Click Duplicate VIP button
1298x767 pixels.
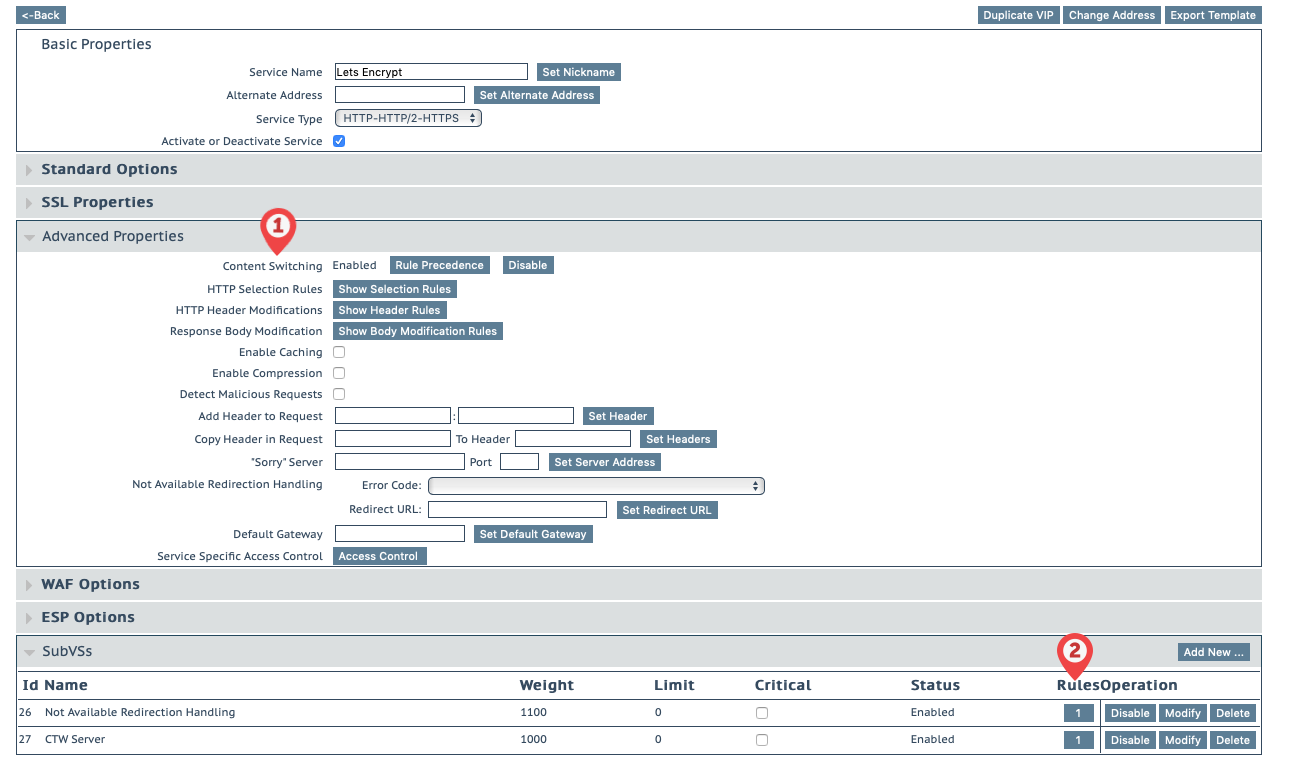[x=1018, y=15]
